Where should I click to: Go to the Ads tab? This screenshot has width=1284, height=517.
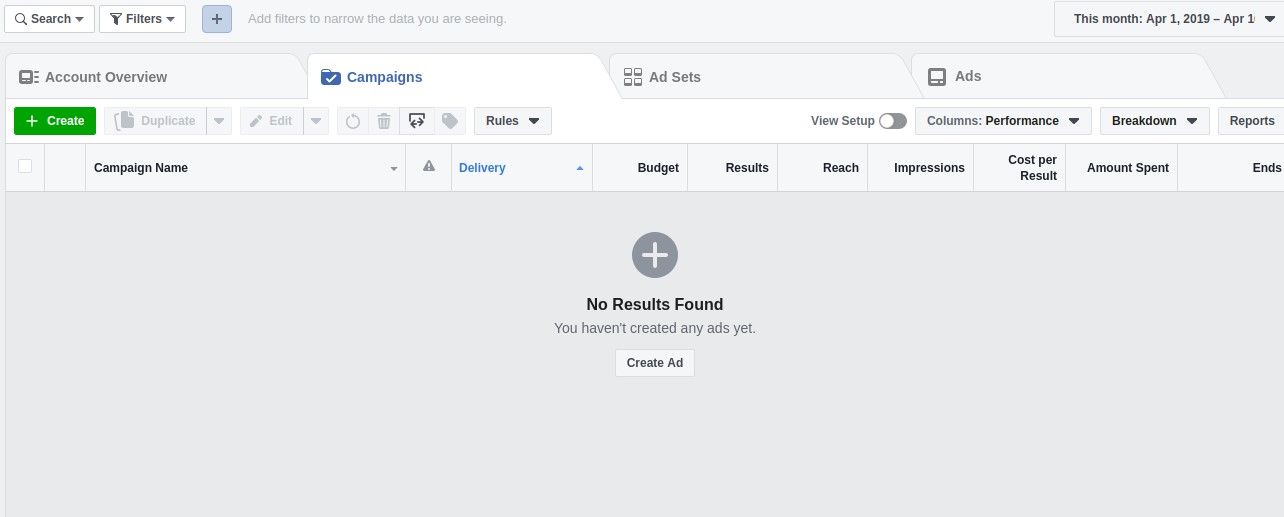[x=967, y=77]
